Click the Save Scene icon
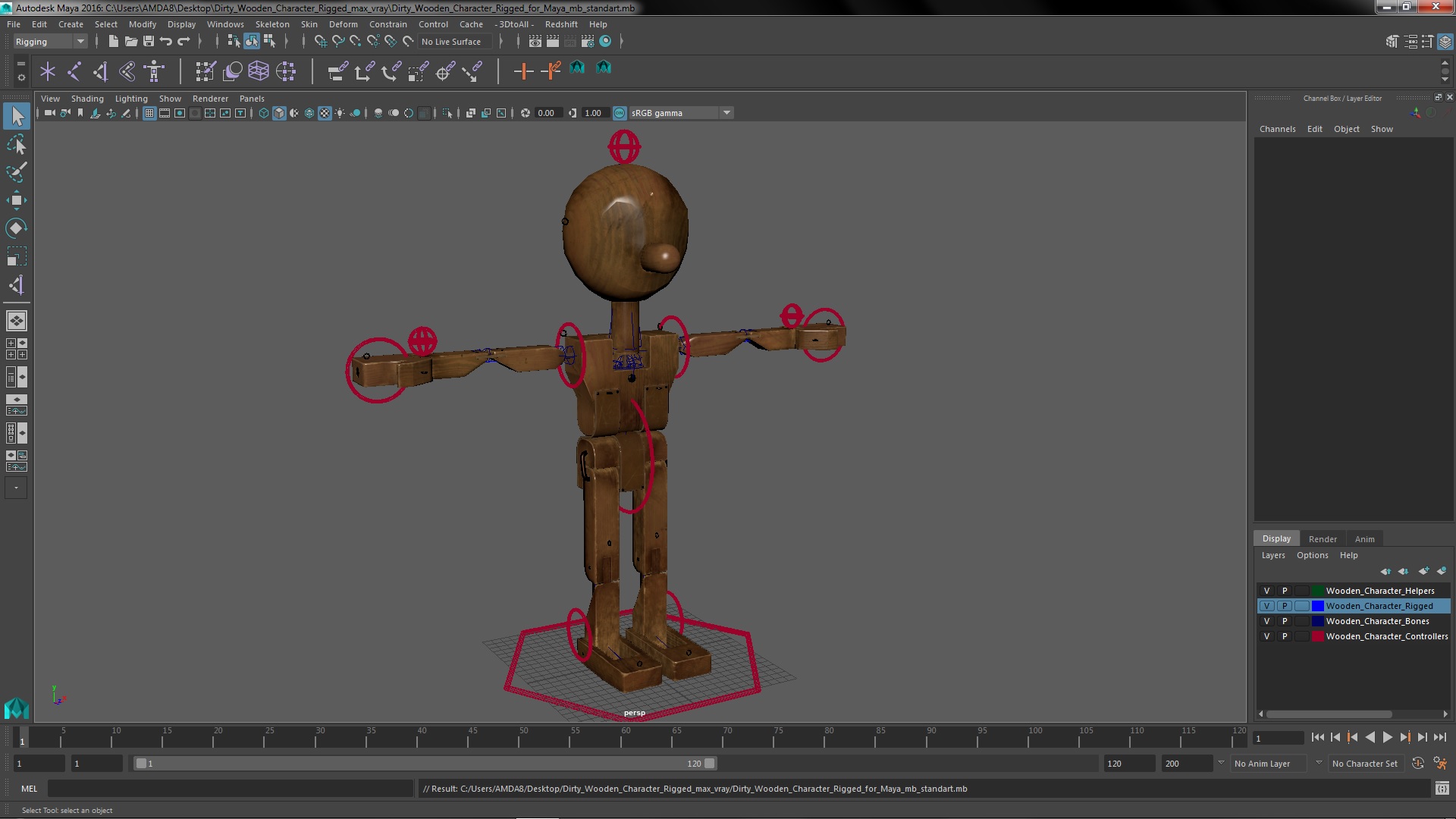Viewport: 1456px width, 819px height. (149, 41)
